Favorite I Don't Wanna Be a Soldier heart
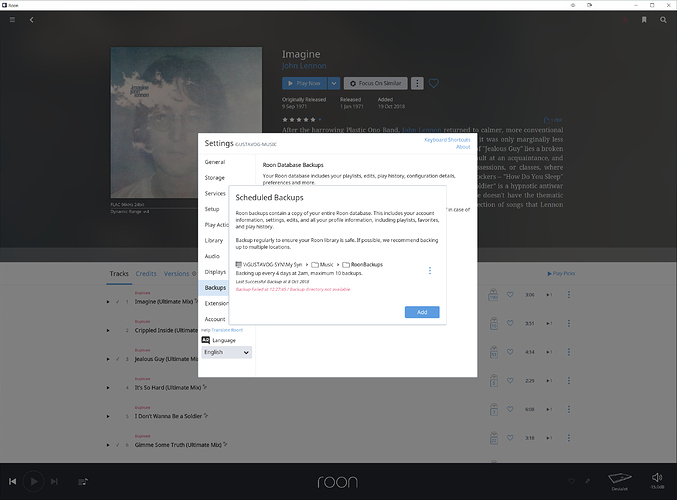Image resolution: width=677 pixels, height=500 pixels. coord(510,409)
